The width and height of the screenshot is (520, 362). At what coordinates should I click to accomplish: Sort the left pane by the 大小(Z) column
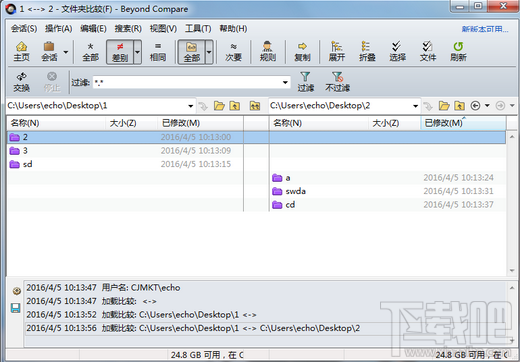point(131,123)
